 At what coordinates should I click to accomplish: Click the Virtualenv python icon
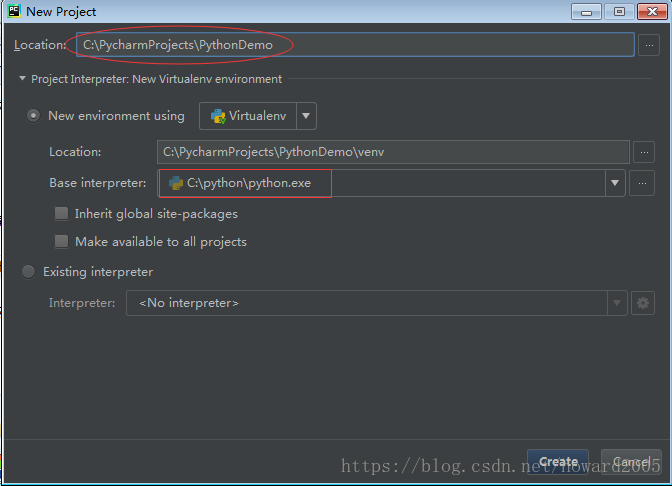(x=218, y=116)
